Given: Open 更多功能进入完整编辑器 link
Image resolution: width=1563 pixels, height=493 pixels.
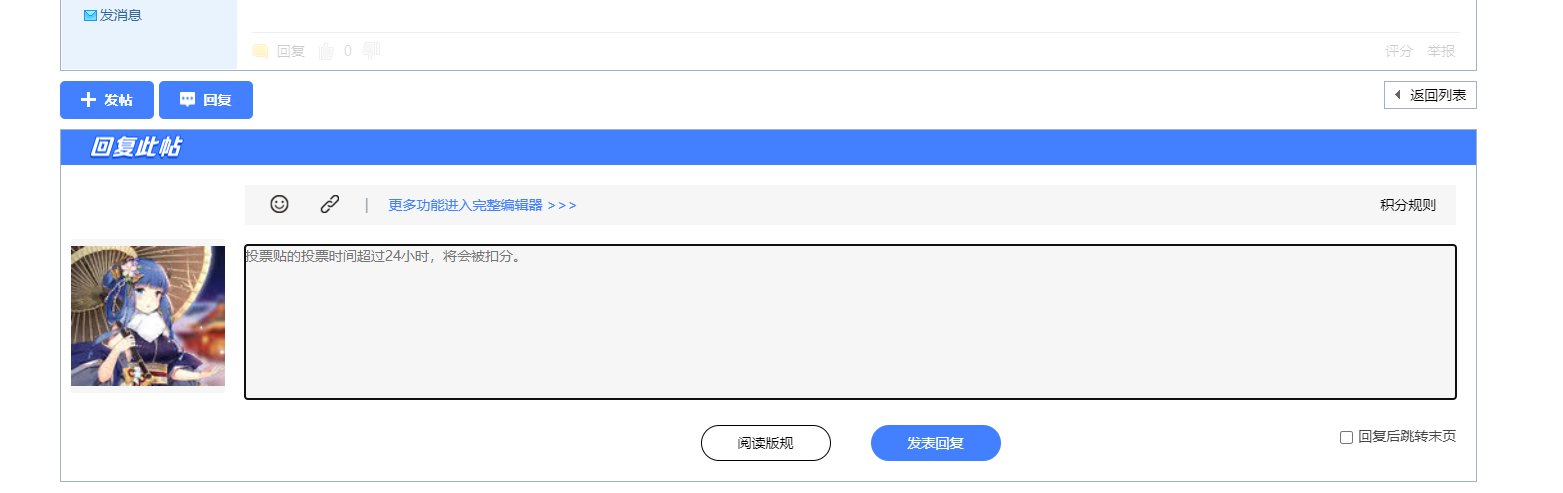Looking at the screenshot, I should (x=482, y=205).
